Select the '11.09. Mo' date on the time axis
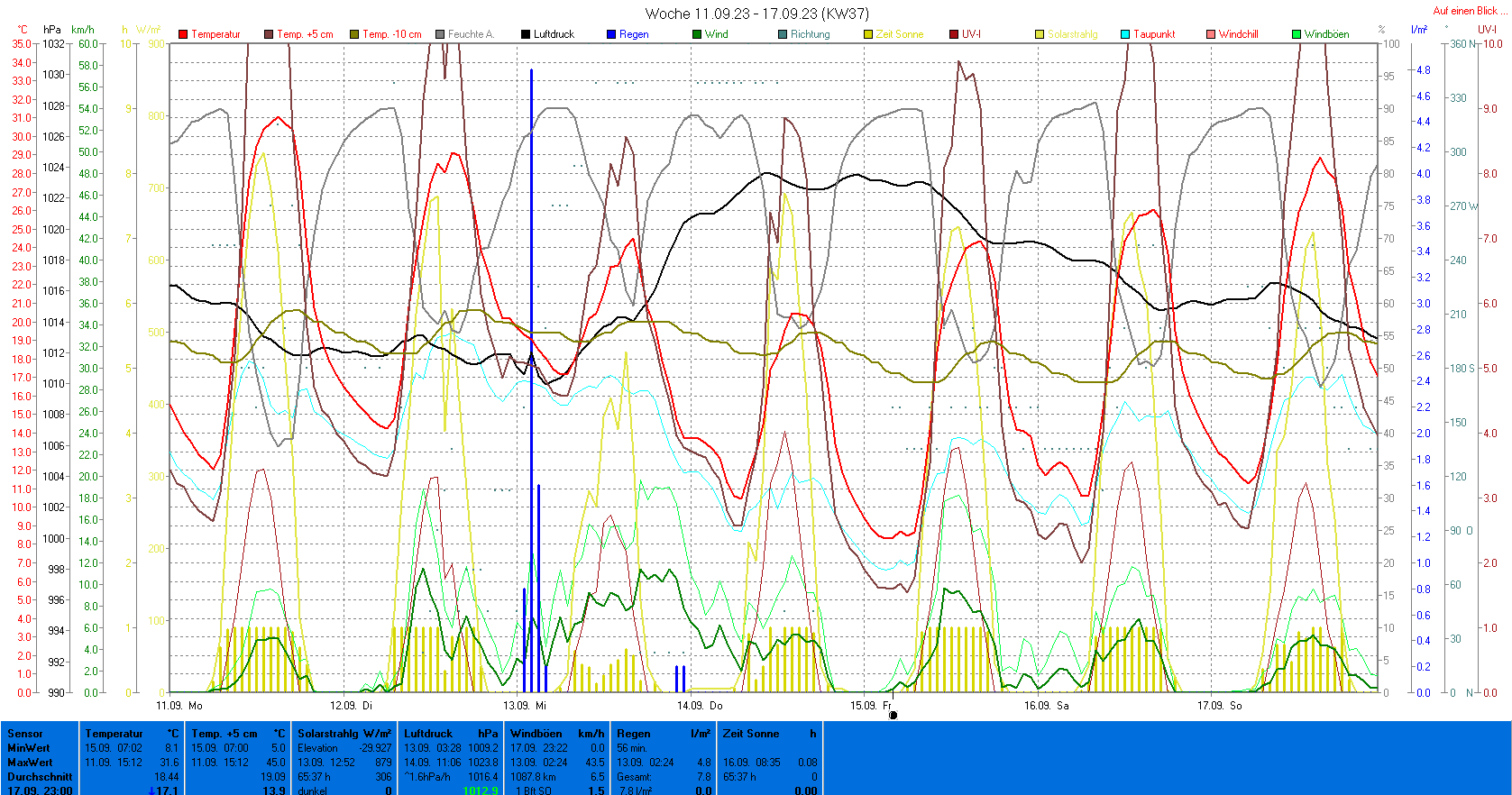Viewport: 1512px width, 795px height. pos(179,706)
